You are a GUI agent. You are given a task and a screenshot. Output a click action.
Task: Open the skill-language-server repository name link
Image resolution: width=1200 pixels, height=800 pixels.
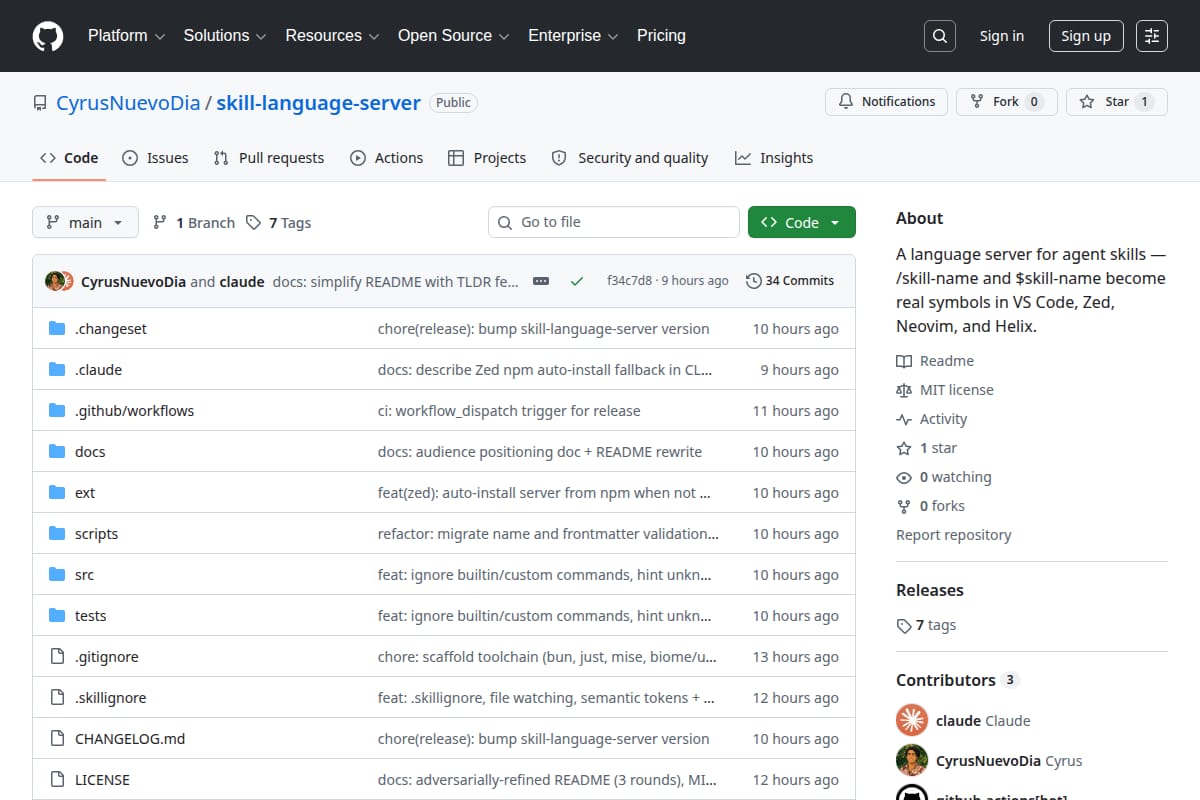coord(319,103)
